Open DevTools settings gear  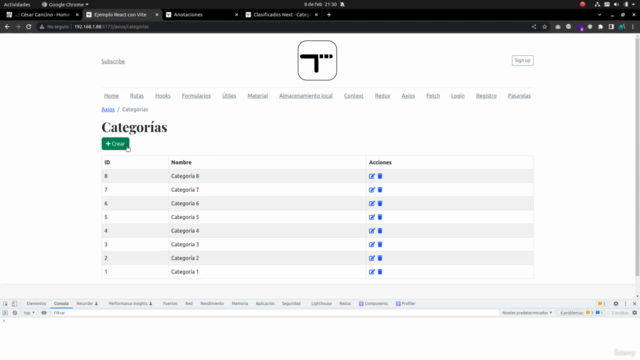(x=616, y=304)
